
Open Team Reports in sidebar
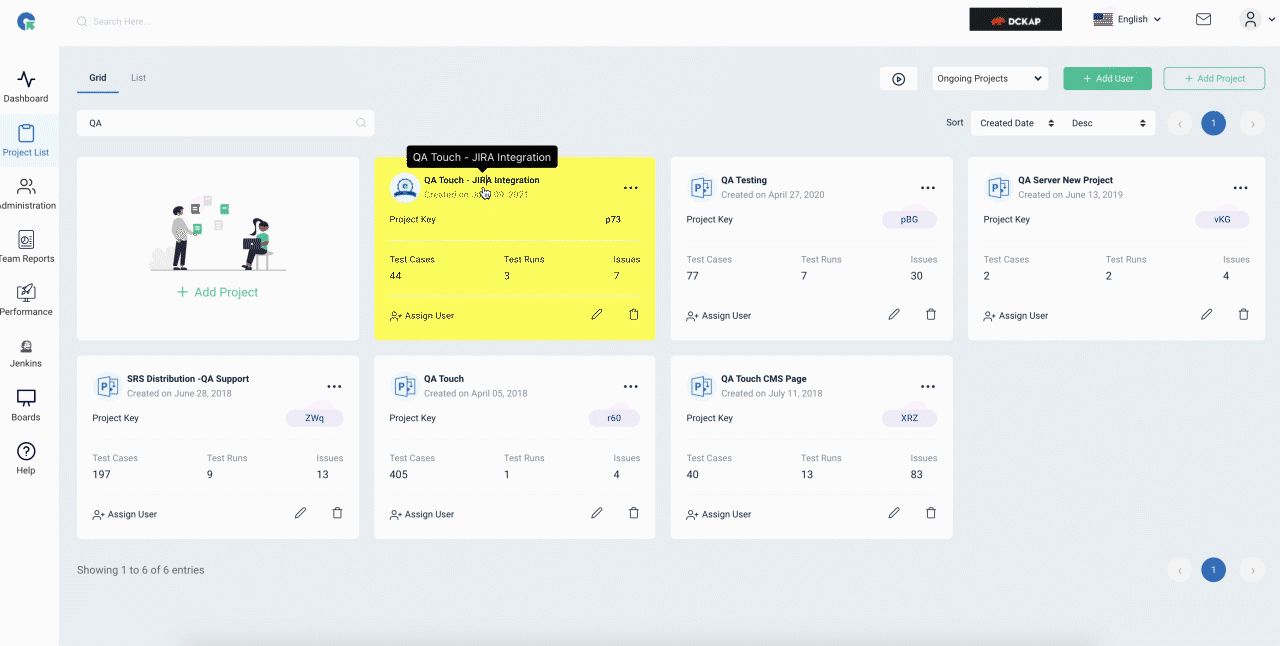(x=26, y=247)
